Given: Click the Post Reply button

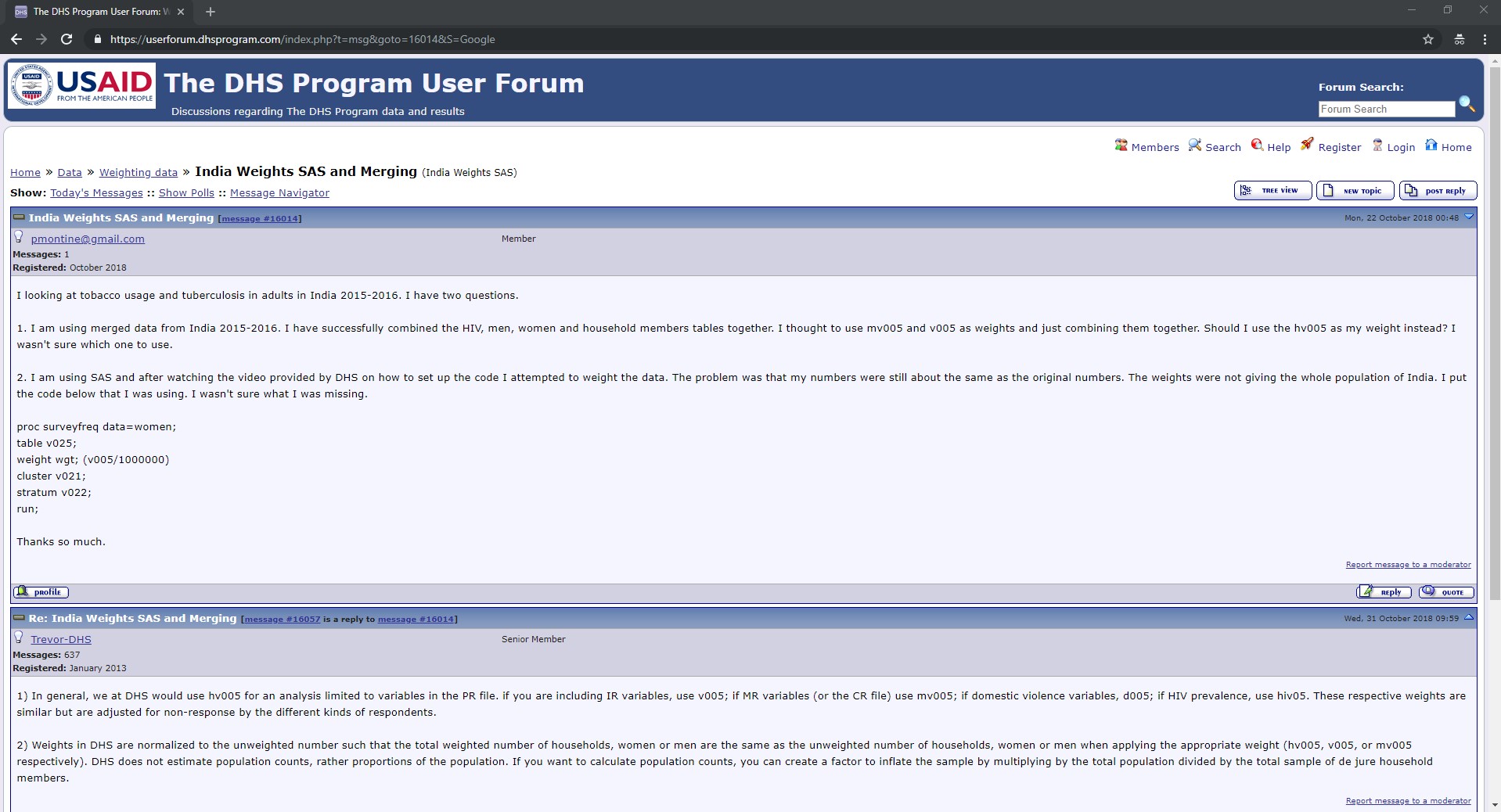Looking at the screenshot, I should (1438, 191).
